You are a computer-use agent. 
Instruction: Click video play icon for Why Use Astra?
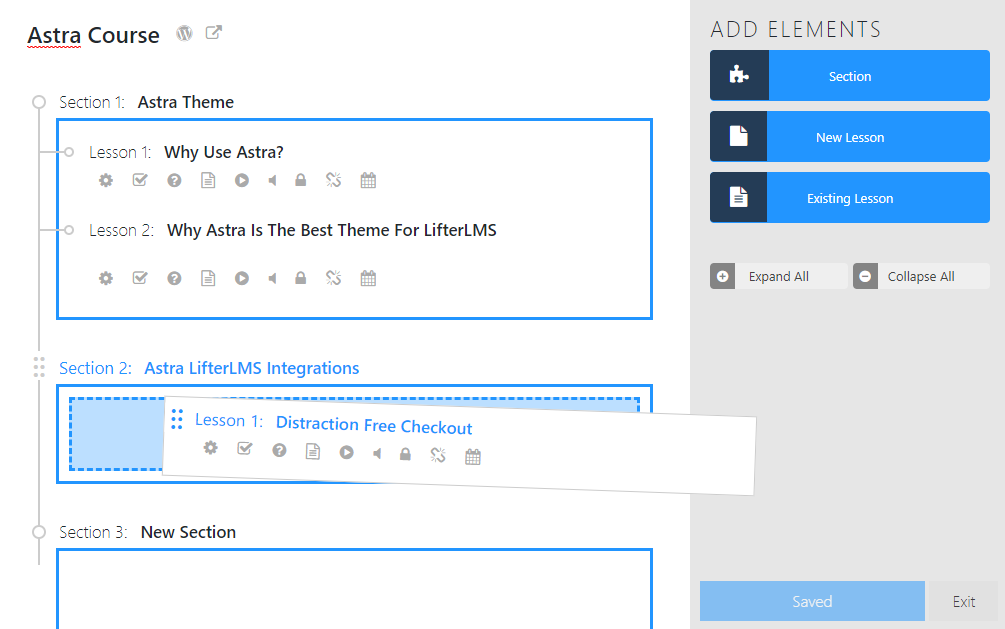click(x=242, y=180)
